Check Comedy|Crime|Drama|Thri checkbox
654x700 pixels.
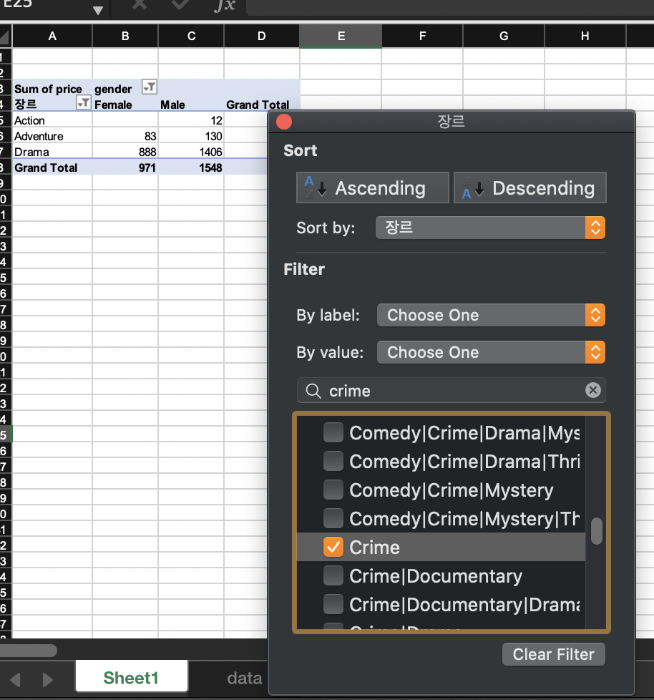(333, 461)
